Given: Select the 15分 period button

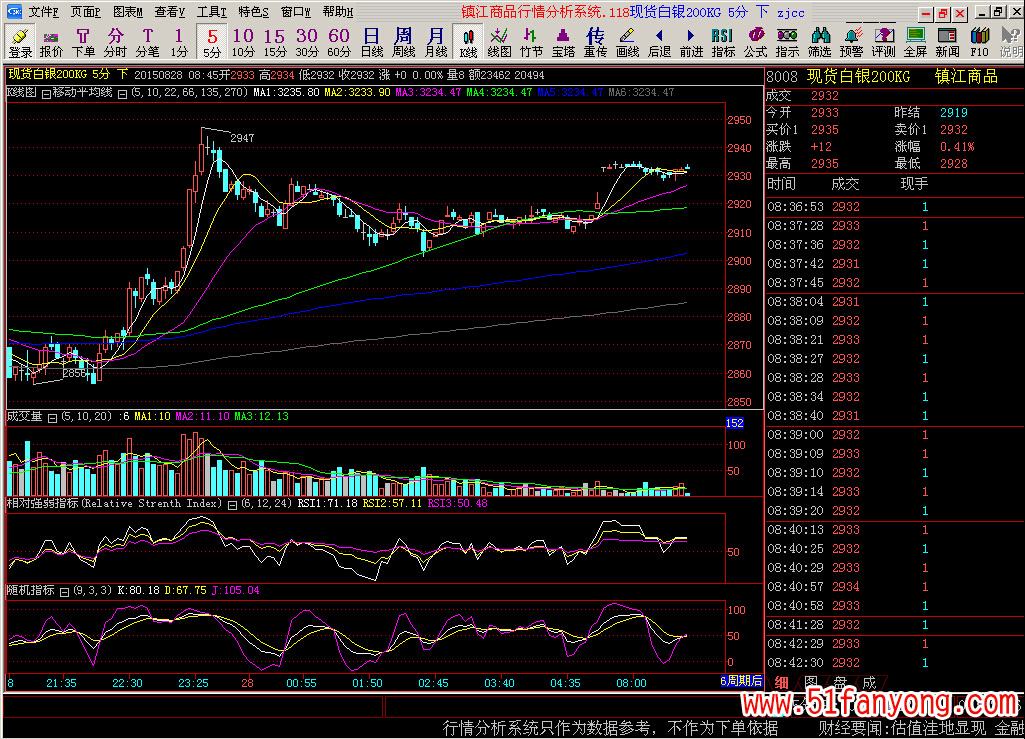Looking at the screenshot, I should pyautogui.click(x=275, y=42).
